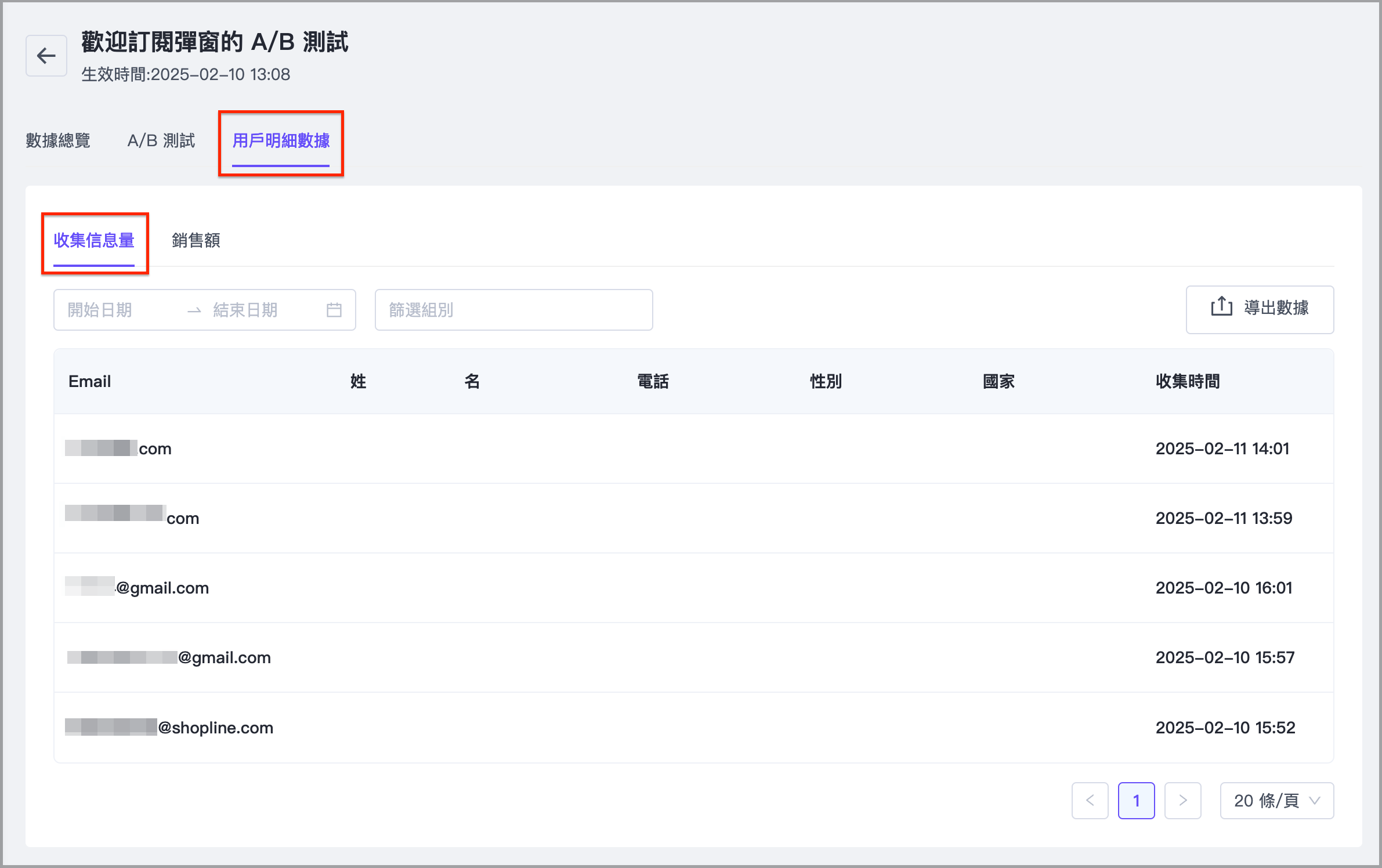Click the export upload icon
The height and width of the screenshot is (868, 1382).
point(1221,307)
